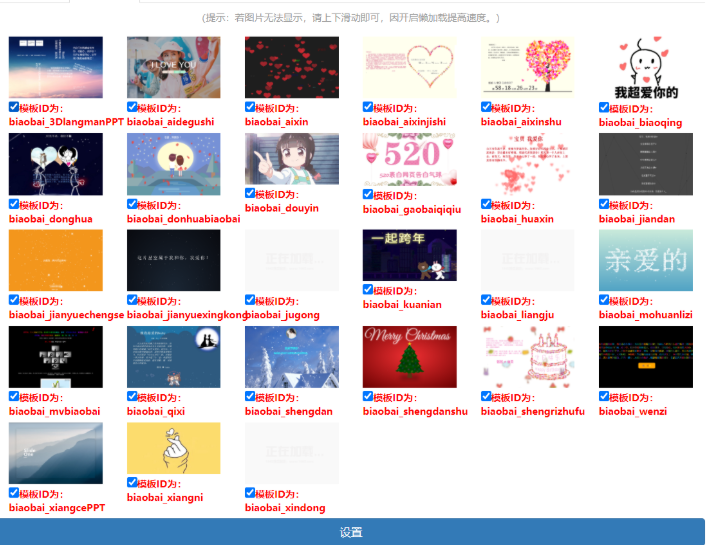This screenshot has width=706, height=545.
Task: Click the blue 设置 button
Action: pyautogui.click(x=352, y=532)
